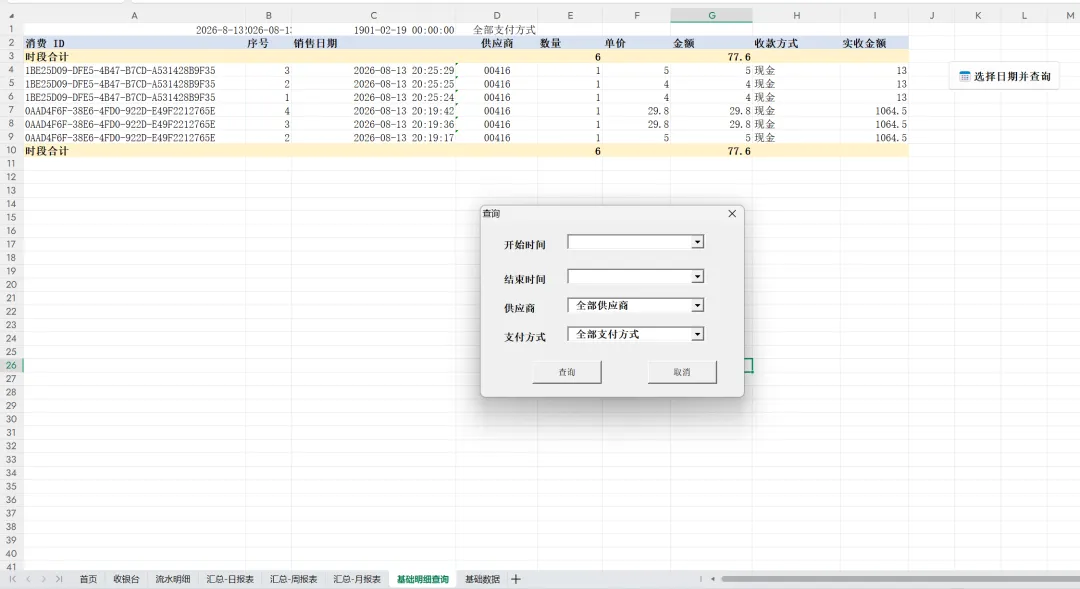
Task: Click the 查询 button in dialog
Action: click(567, 372)
